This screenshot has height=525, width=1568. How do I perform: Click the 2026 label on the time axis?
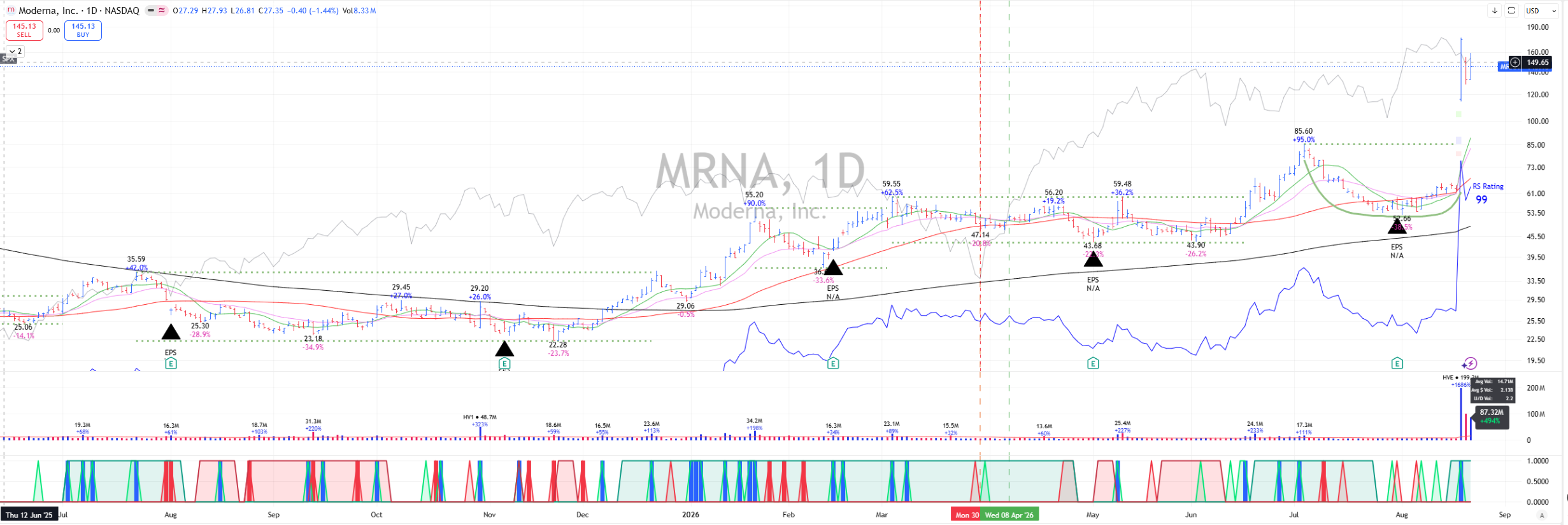click(690, 515)
